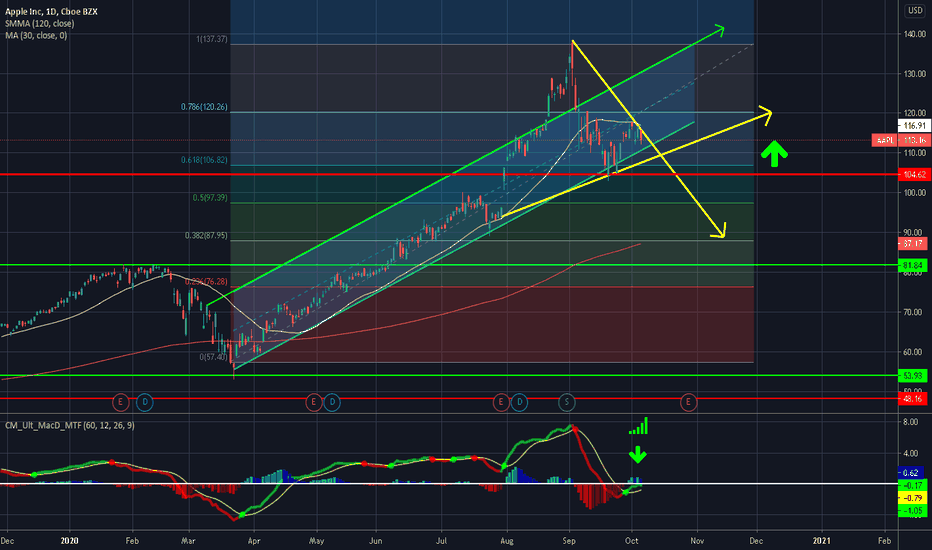Select the yellow -0.79 MACD value label

[911, 498]
